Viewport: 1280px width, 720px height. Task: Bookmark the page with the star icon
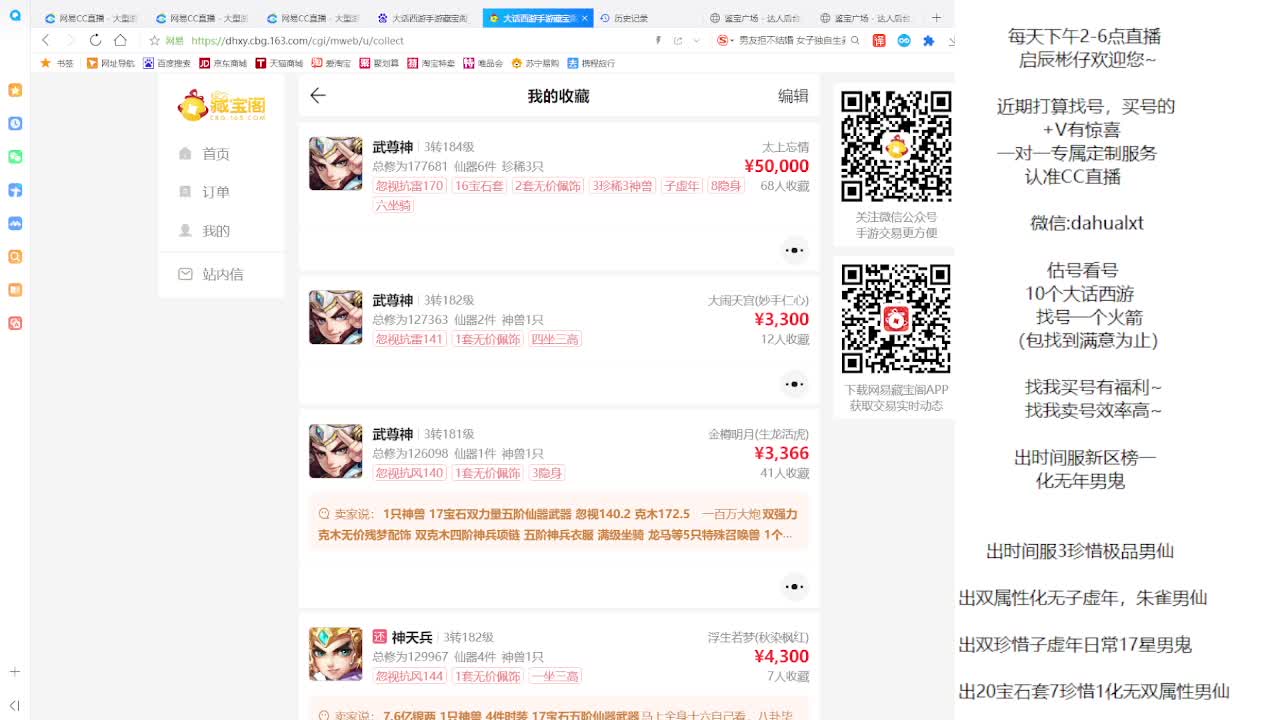[x=154, y=41]
